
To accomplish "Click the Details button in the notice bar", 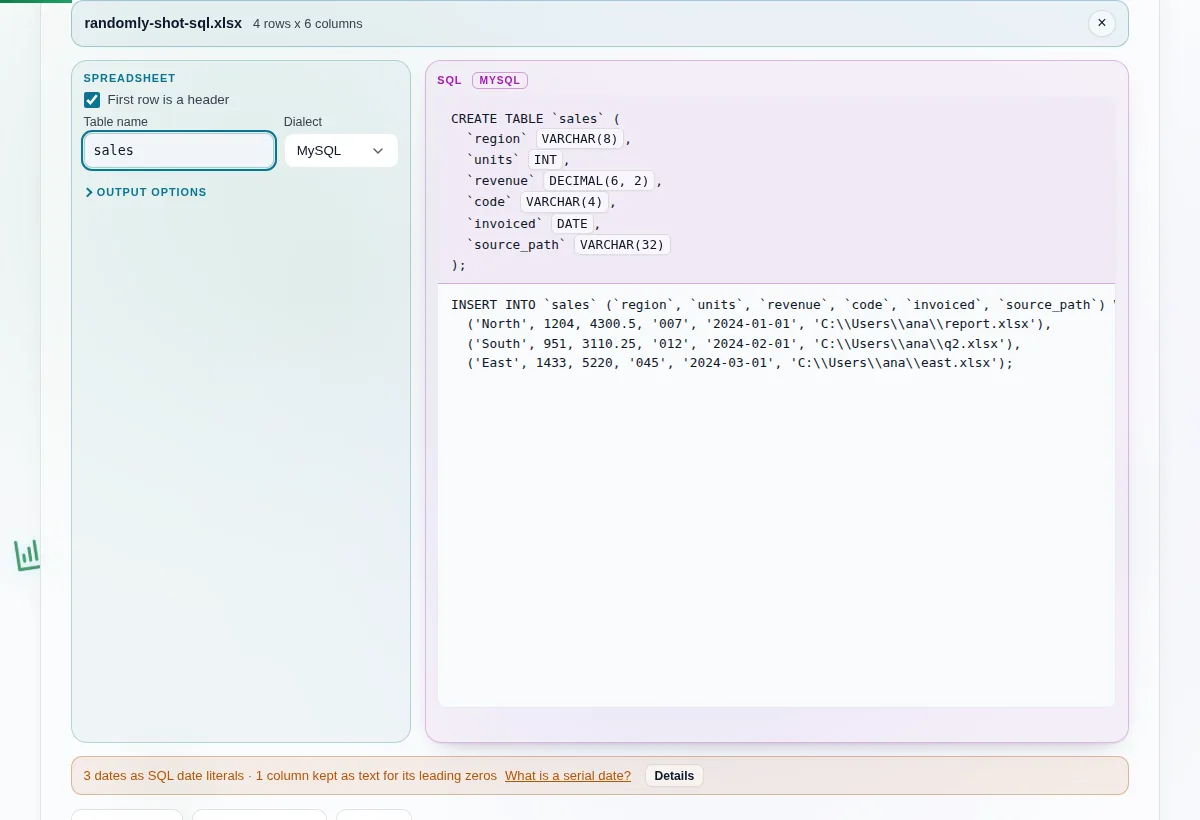I will [674, 776].
